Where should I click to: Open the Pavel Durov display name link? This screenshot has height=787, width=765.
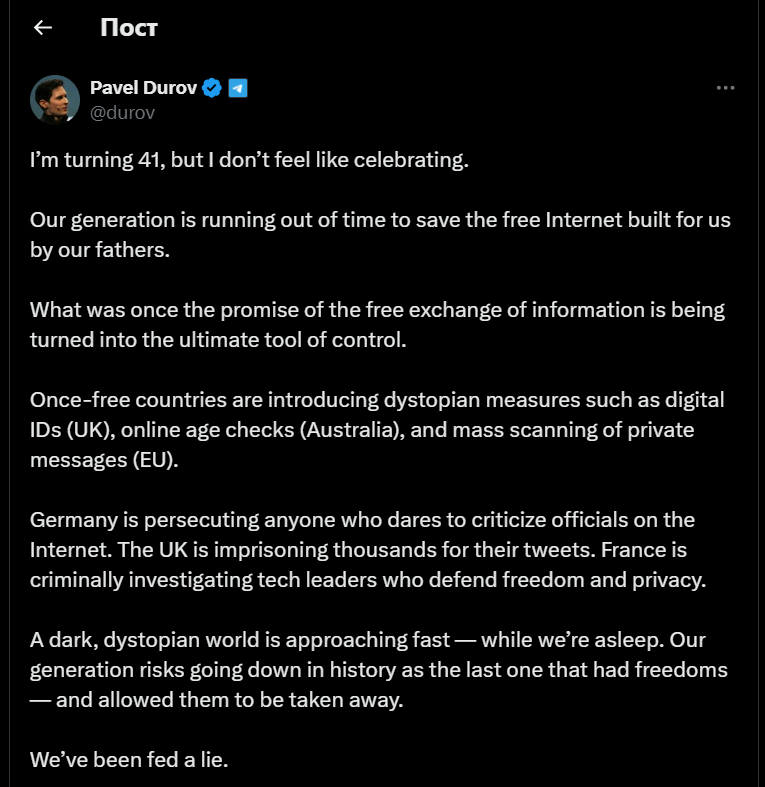point(143,88)
